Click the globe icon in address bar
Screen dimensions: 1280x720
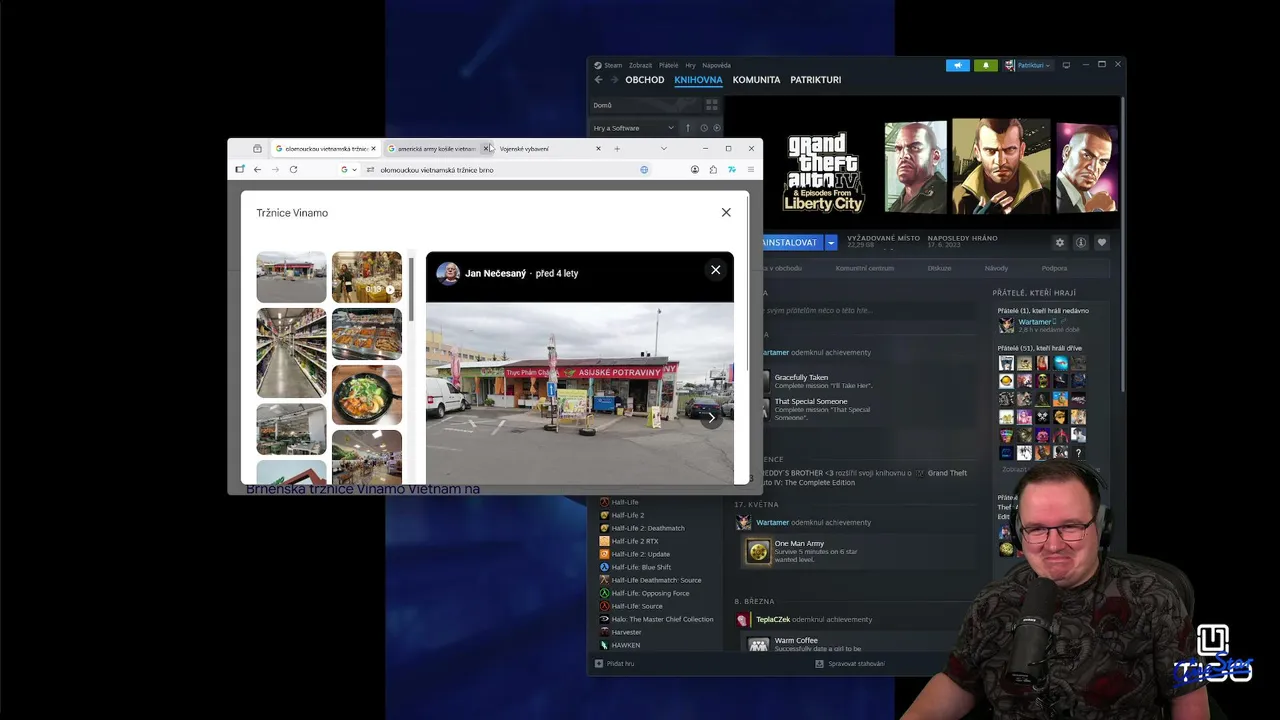click(x=644, y=170)
